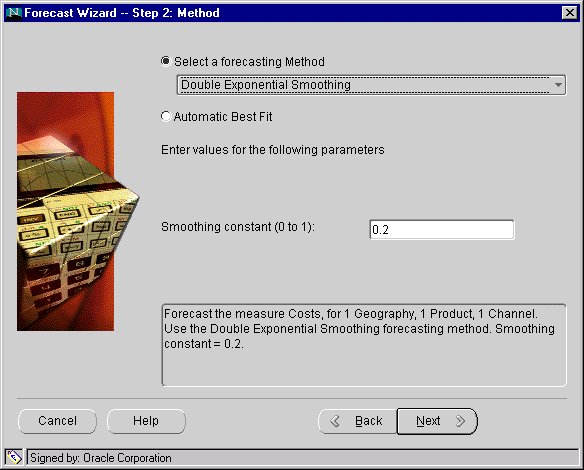Click the left chevron icon on Back
Image resolution: width=584 pixels, height=470 pixels.
(x=335, y=421)
